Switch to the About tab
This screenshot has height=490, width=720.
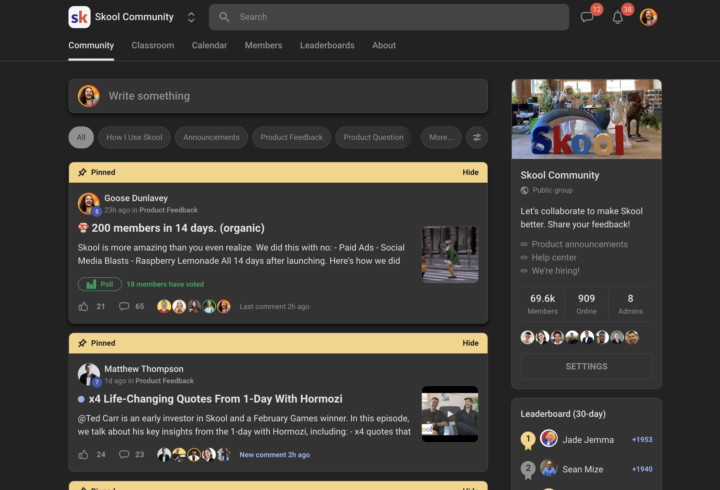(x=384, y=45)
